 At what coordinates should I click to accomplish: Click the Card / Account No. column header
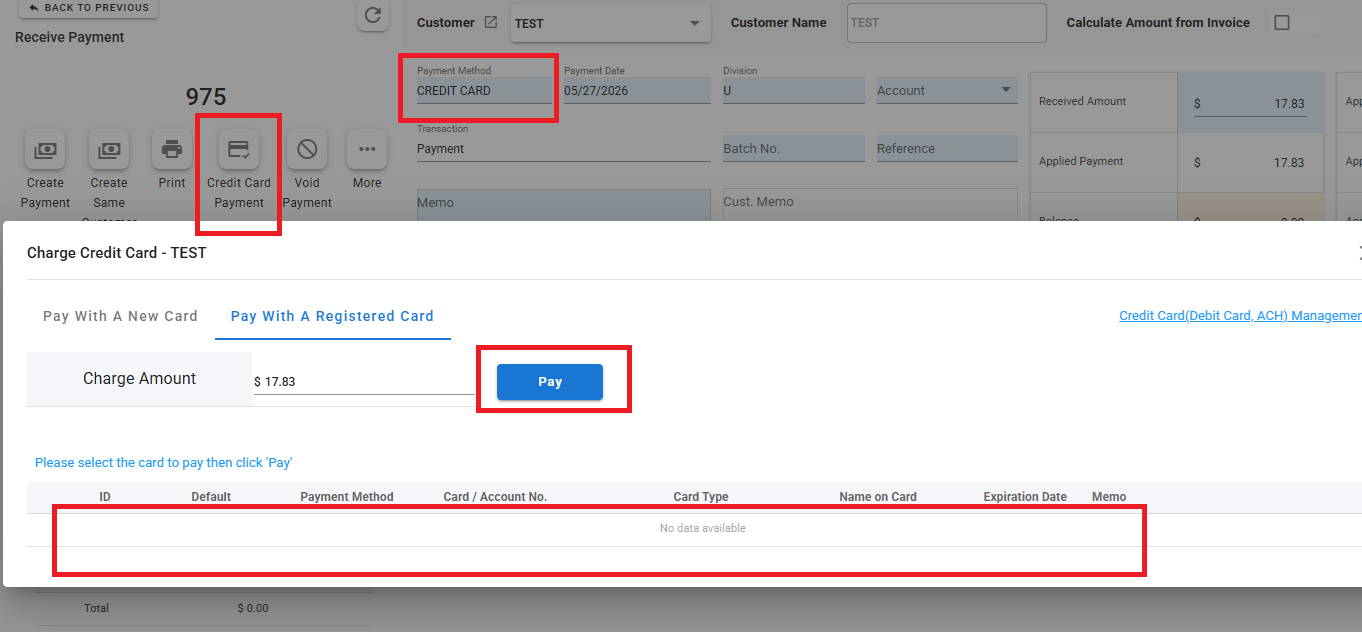pos(495,497)
